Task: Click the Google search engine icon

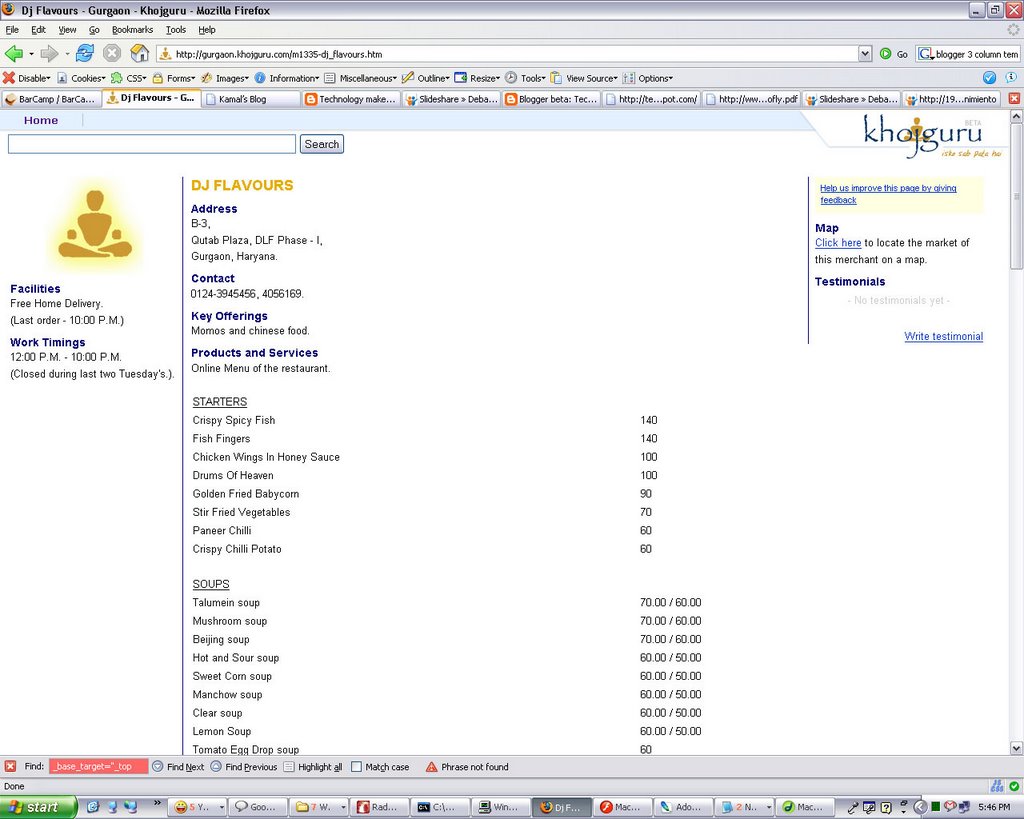Action: click(x=925, y=54)
